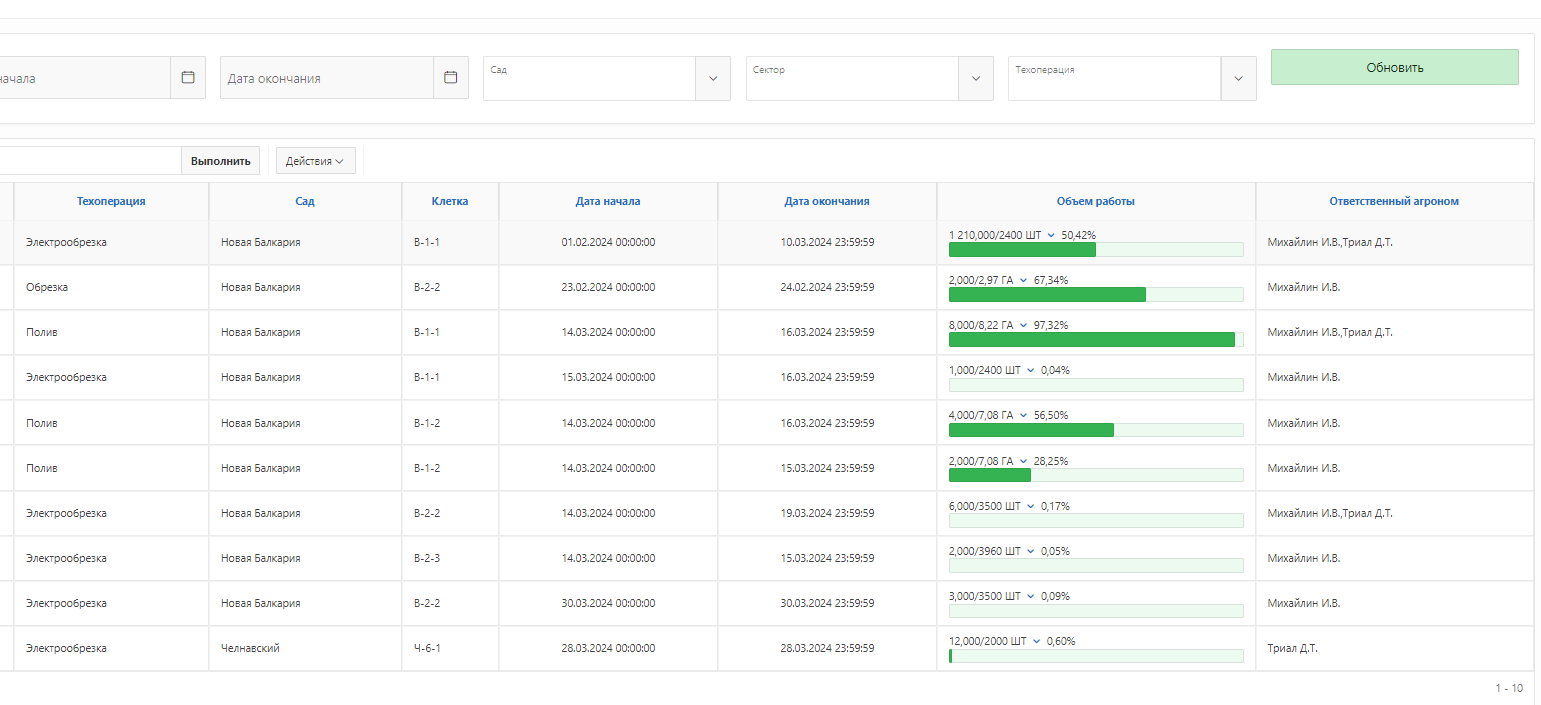Viewport: 1541px width, 705px height.
Task: Expand chevron next to 3,000/3500 ШТ
Action: (1031, 596)
